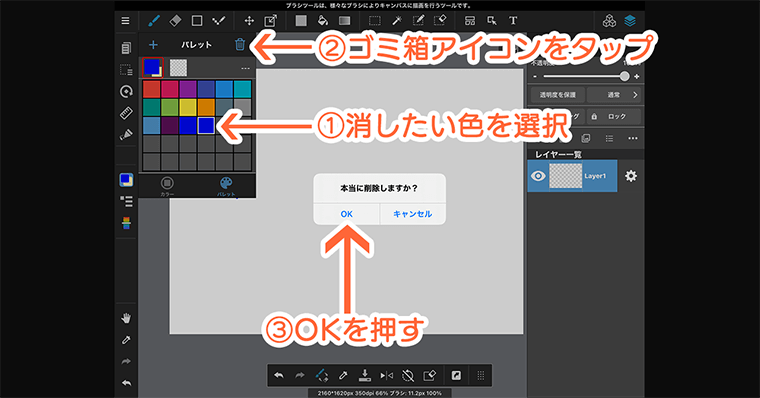Toggle the ロック layer lock
Screen dimensions: 760x398
point(614,116)
